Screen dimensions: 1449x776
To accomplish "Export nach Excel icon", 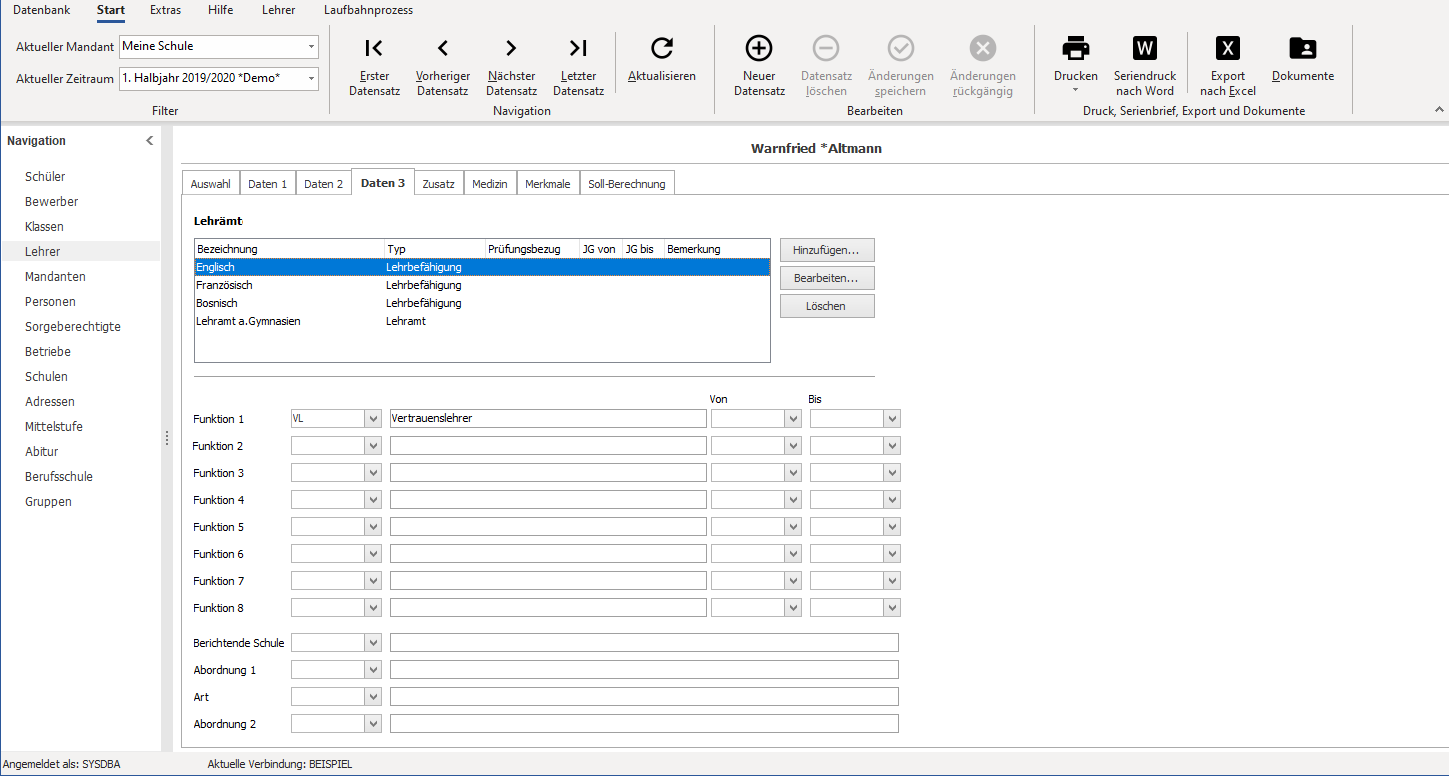I will pyautogui.click(x=1228, y=48).
